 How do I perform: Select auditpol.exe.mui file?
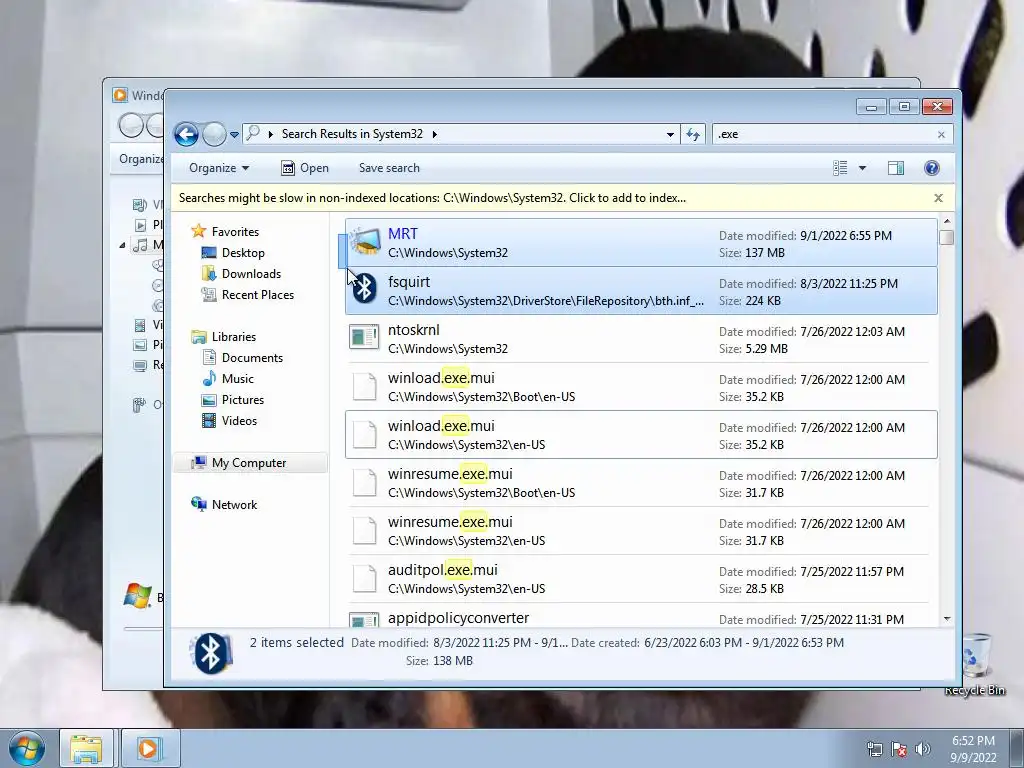(x=641, y=579)
